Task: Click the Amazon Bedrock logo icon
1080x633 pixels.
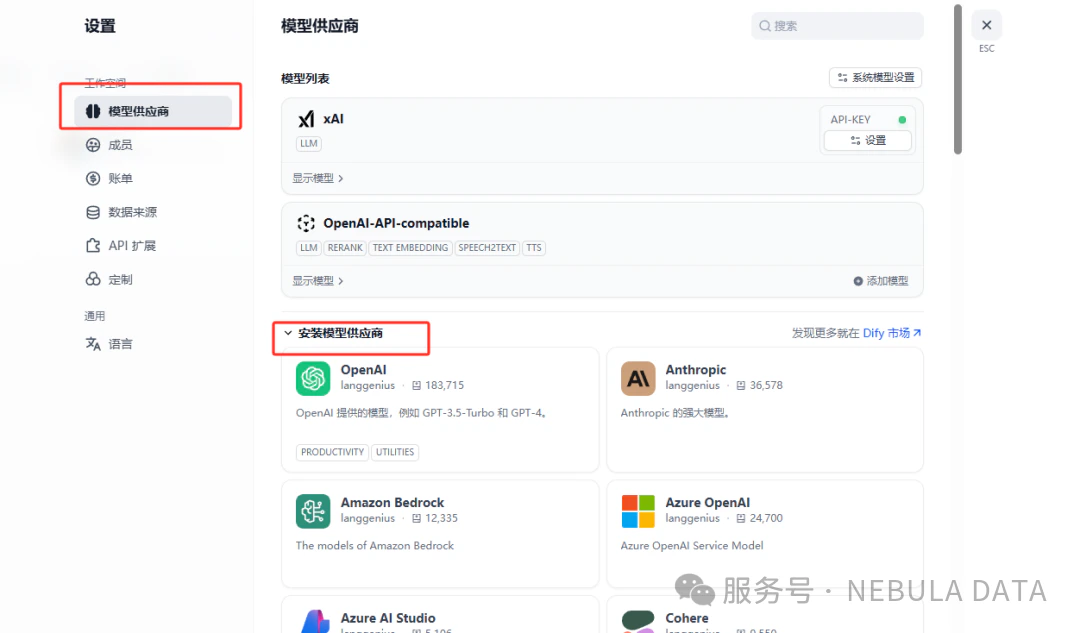Action: tap(313, 511)
